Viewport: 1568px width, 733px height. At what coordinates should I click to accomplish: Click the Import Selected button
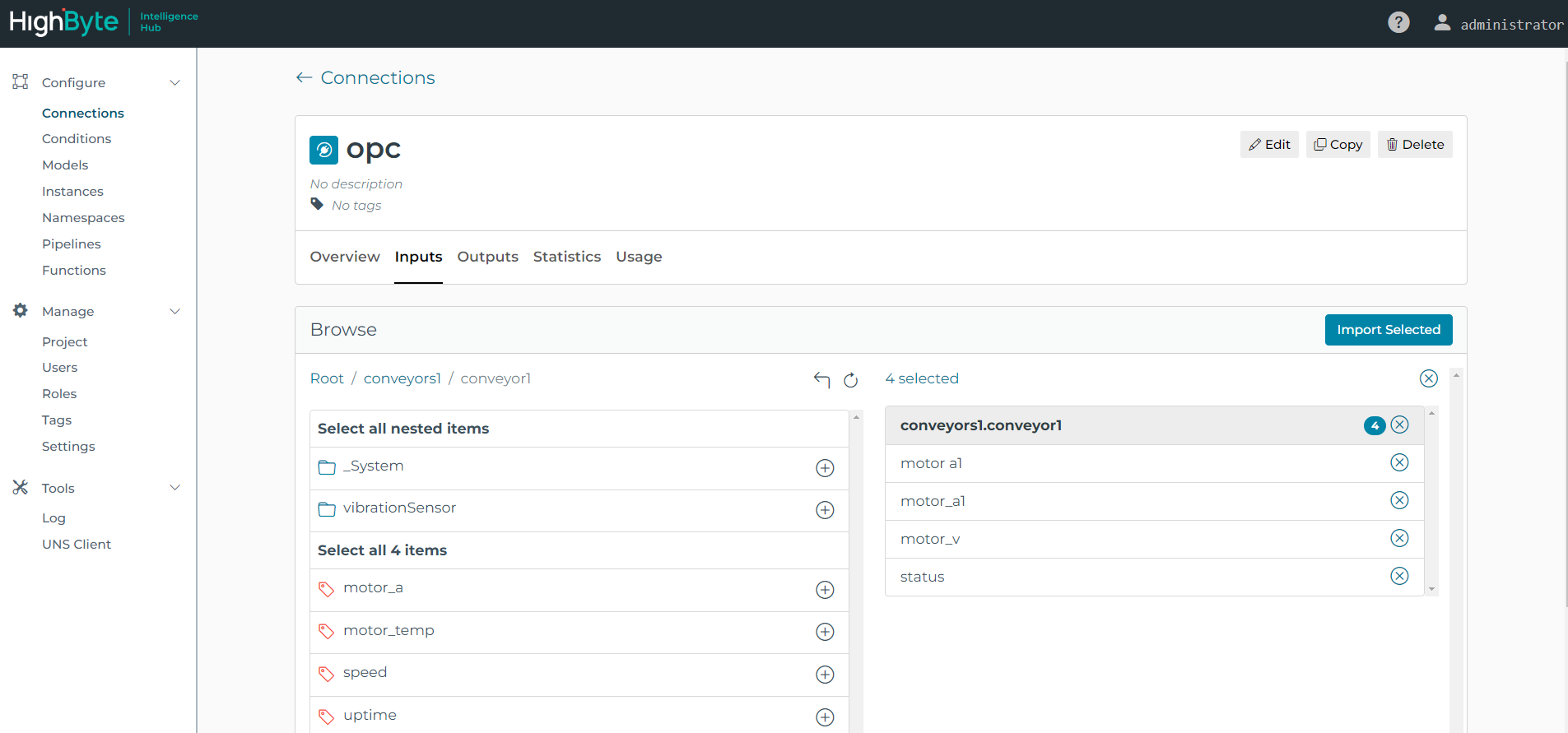click(x=1389, y=329)
